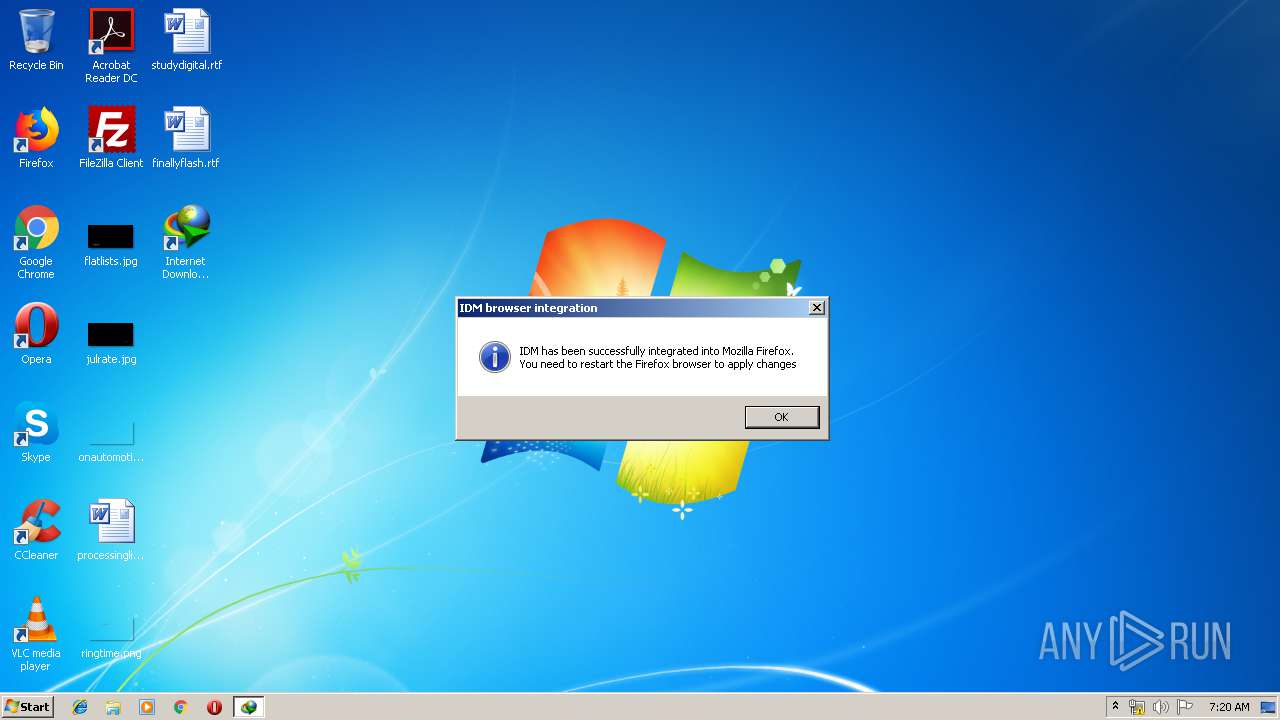The image size is (1280, 720).
Task: Switch to the IDM taskbar button
Action: point(248,707)
